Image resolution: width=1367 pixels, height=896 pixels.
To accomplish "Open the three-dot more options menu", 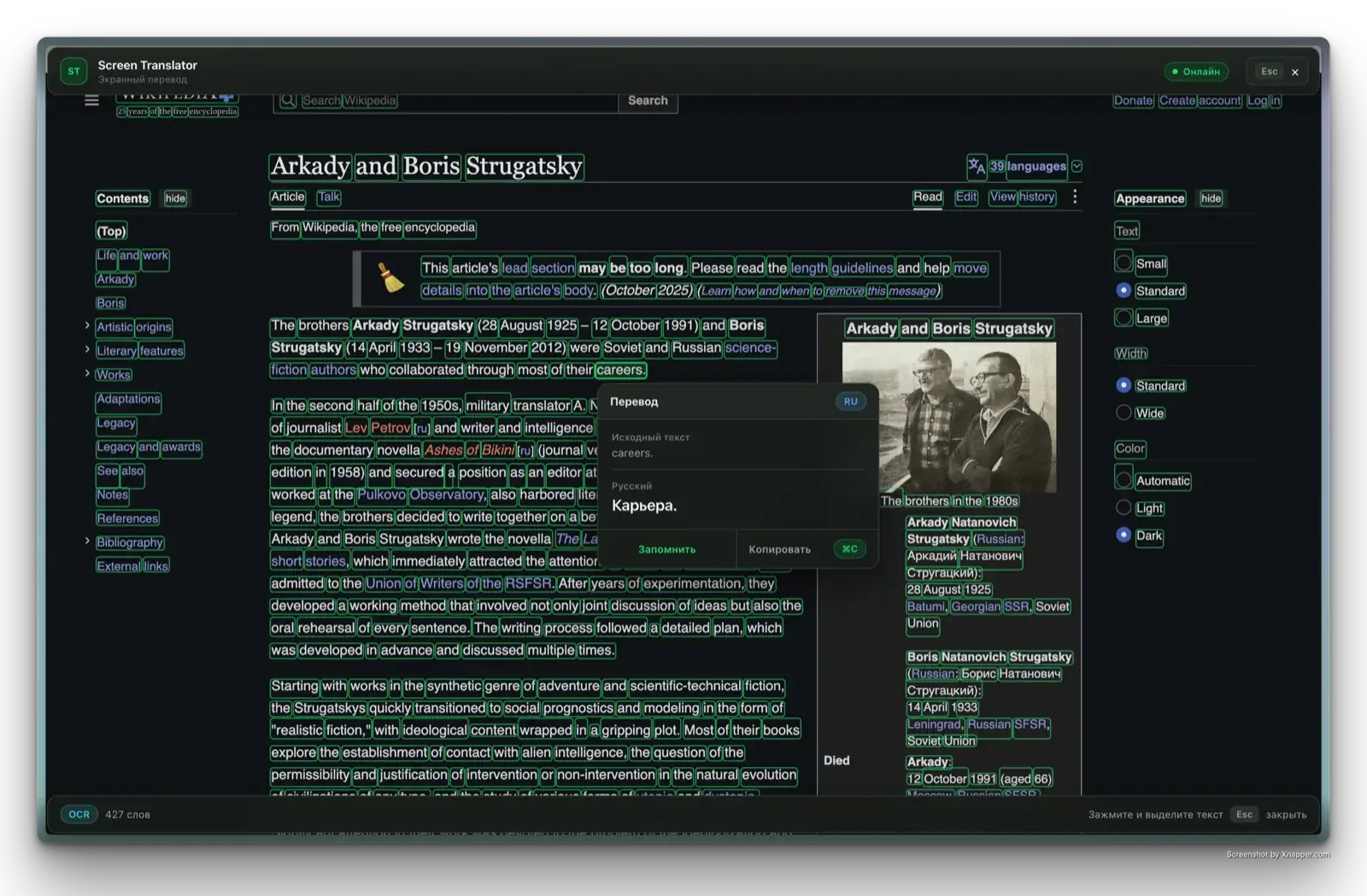I will click(1075, 197).
